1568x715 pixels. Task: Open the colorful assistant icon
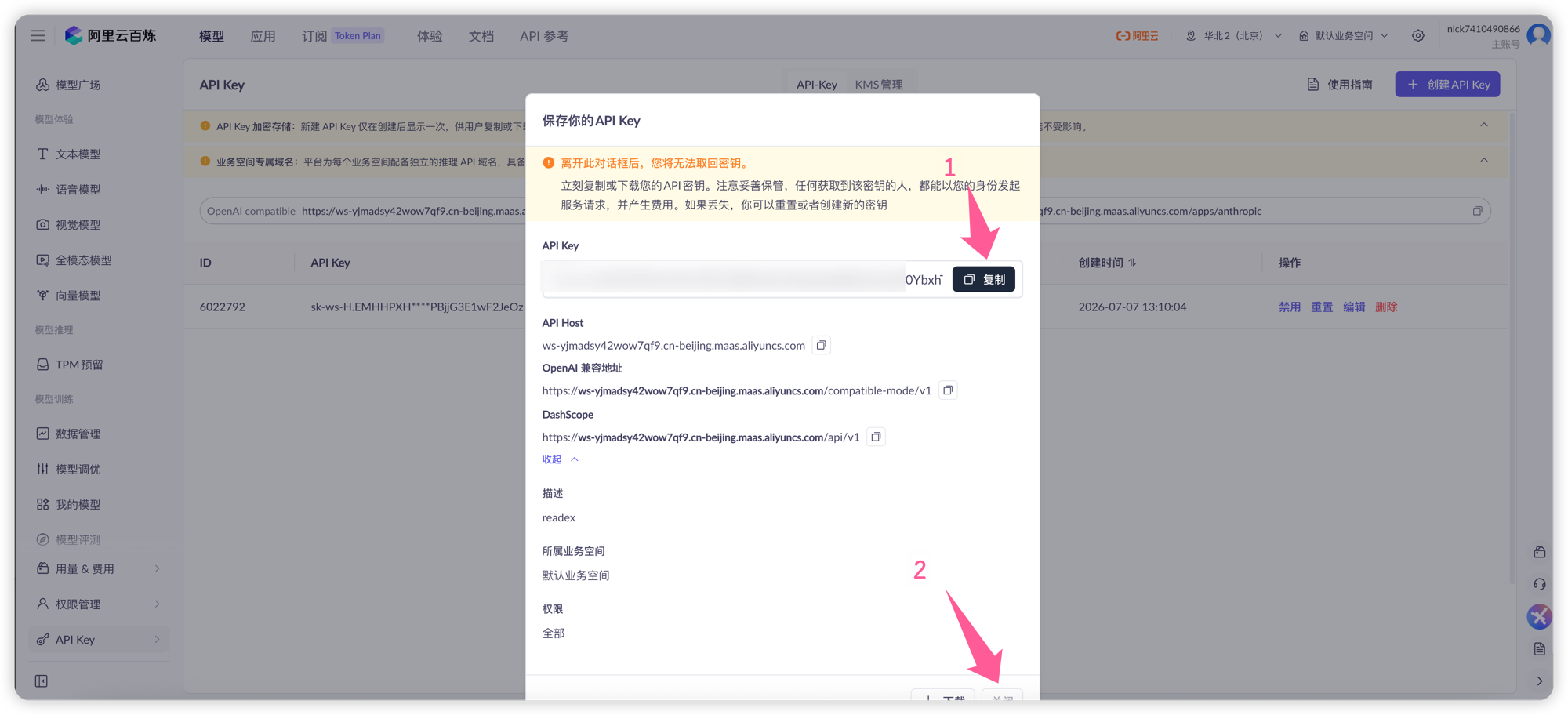click(1539, 616)
